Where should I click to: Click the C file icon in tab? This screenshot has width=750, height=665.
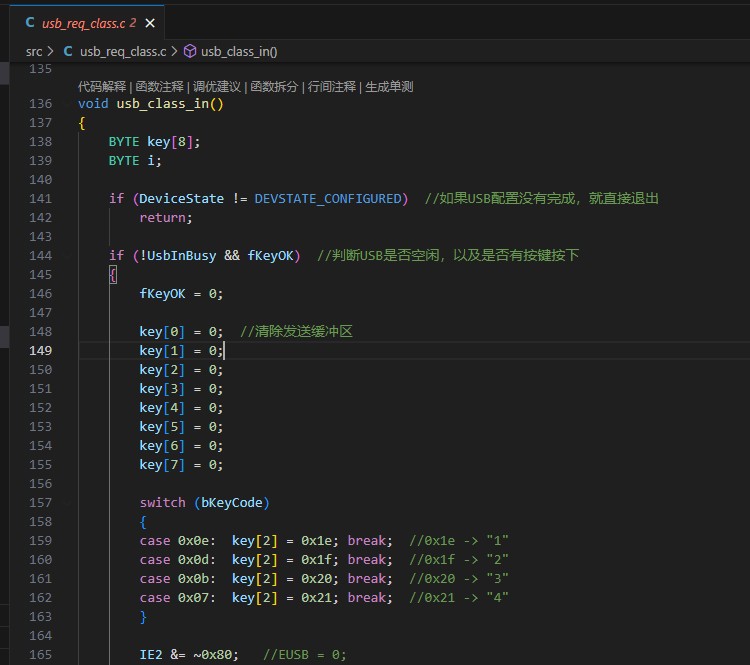point(30,22)
